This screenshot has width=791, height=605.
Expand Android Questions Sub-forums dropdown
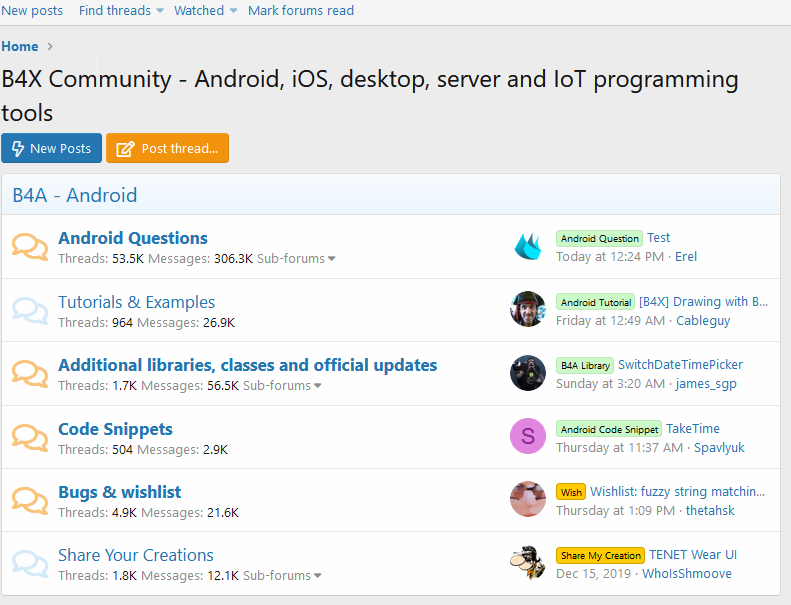point(296,259)
